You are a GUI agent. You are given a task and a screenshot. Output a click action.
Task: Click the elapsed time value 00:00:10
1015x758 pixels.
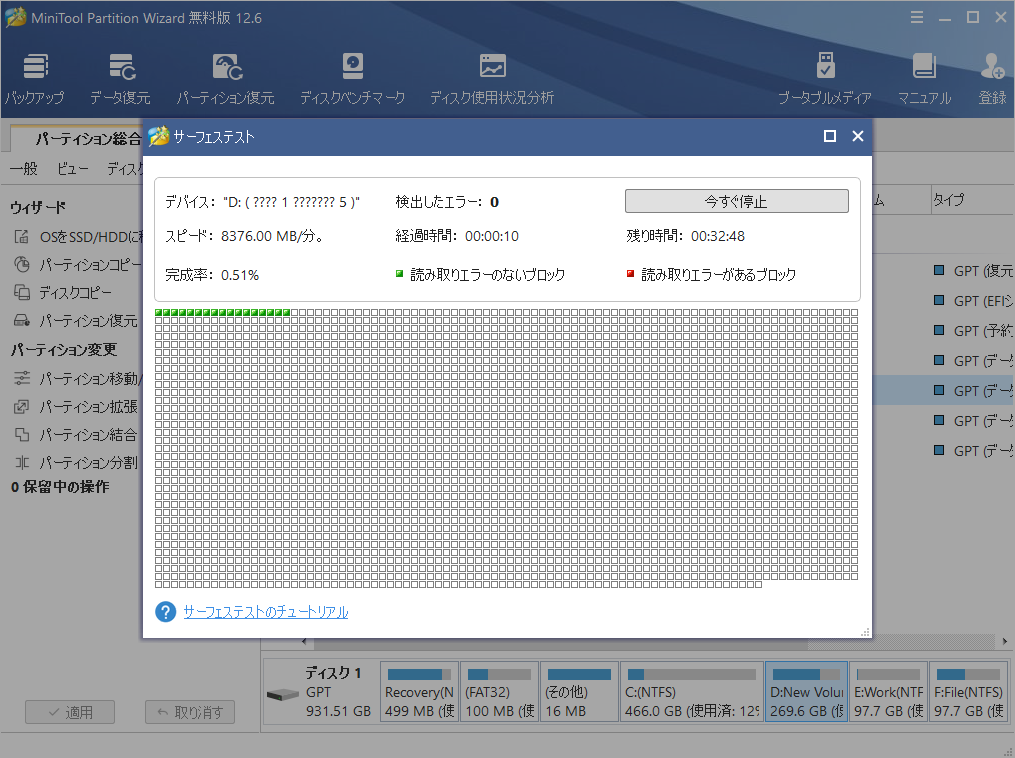[x=492, y=236]
